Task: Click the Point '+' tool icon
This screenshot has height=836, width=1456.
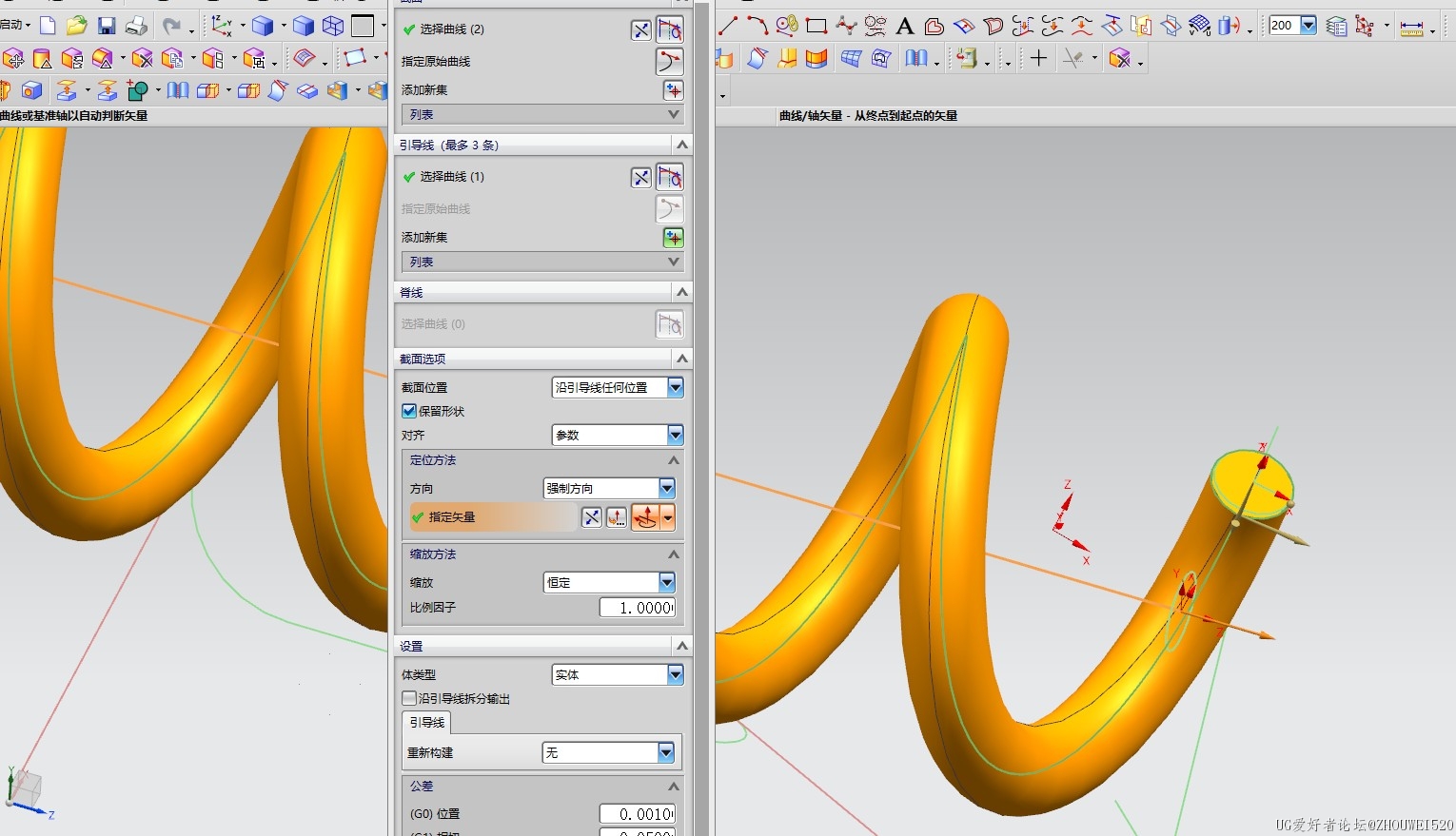Action: 1038,59
